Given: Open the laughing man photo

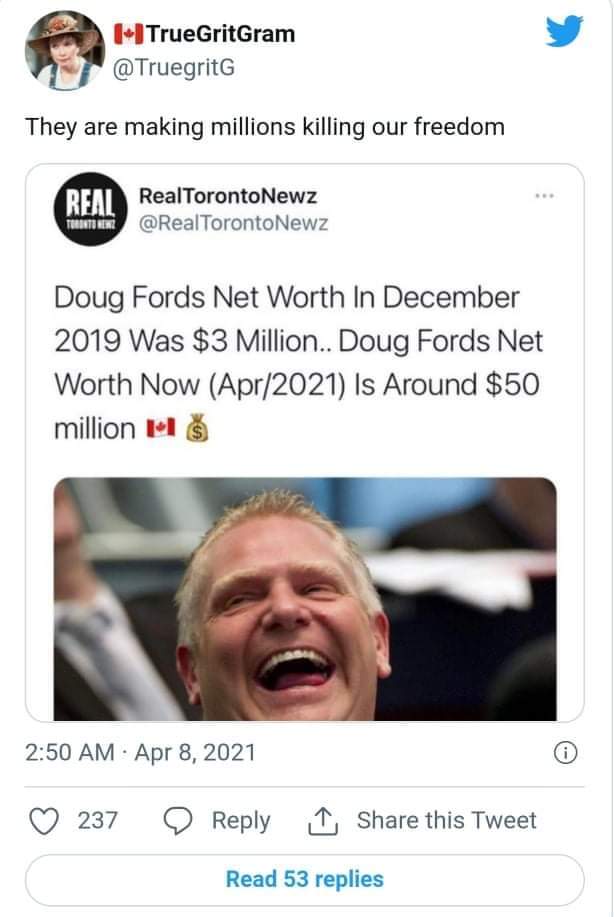Looking at the screenshot, I should point(305,599).
